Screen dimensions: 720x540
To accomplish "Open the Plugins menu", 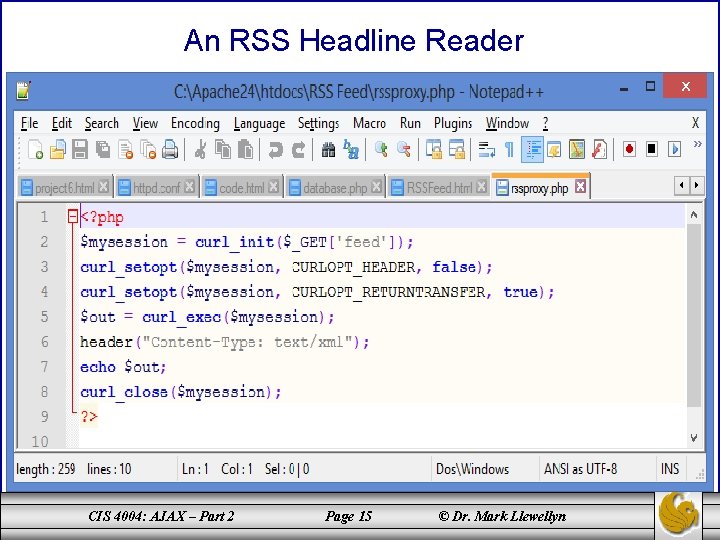I will 453,123.
